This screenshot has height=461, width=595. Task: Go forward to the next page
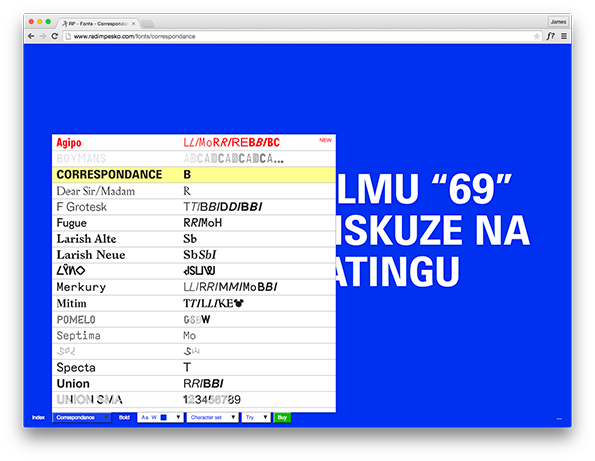coord(43,36)
